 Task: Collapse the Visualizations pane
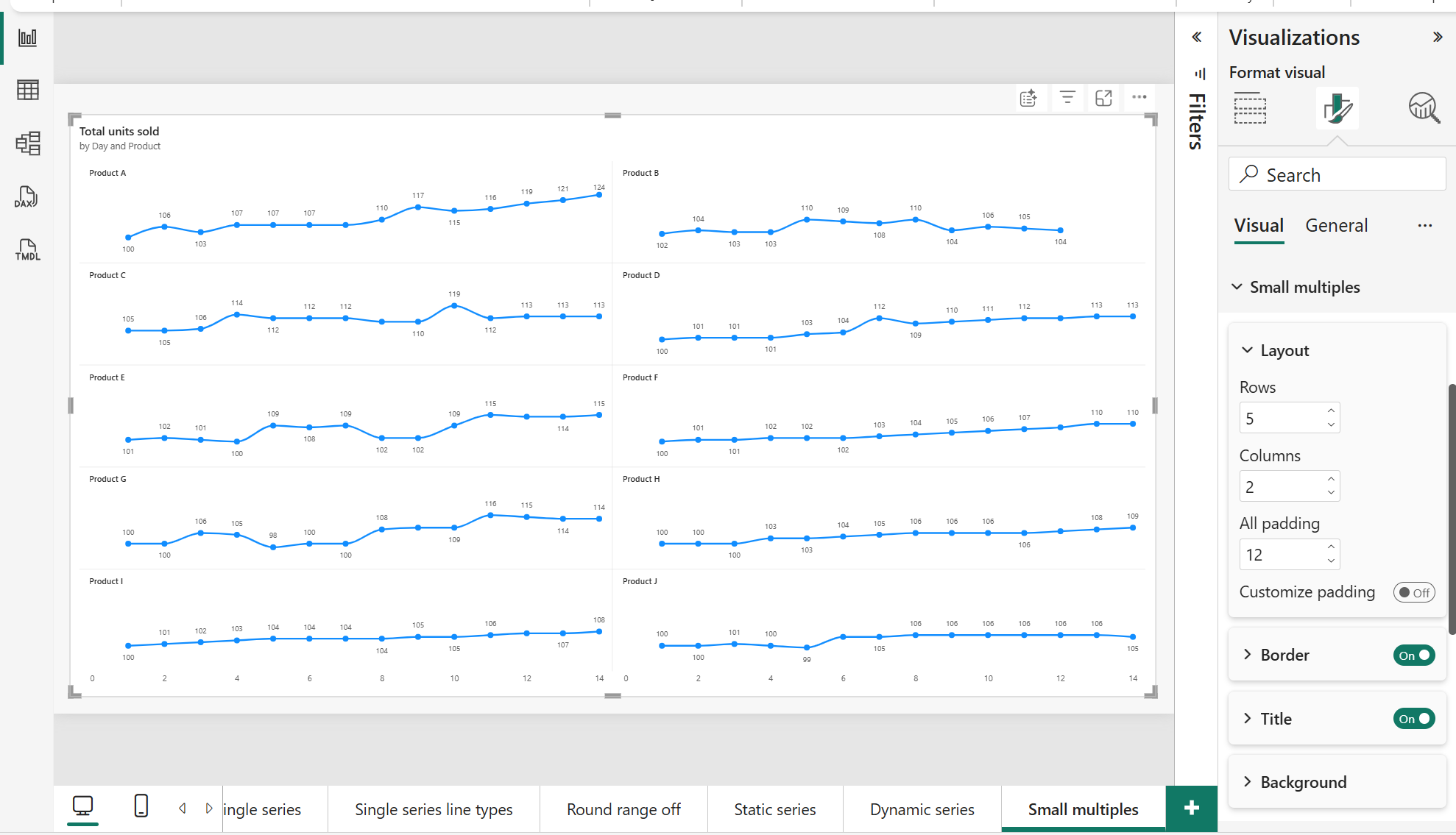pos(1437,36)
